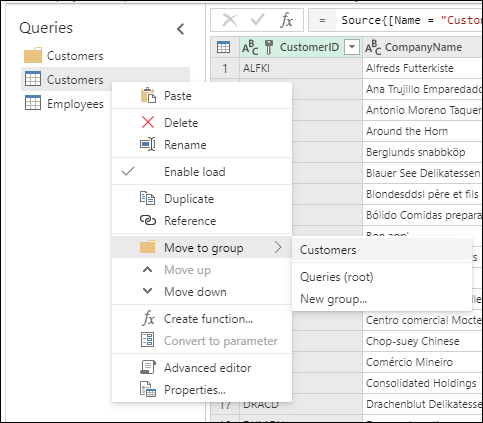Open the CustomerID column filter dropdown
The height and width of the screenshot is (423, 483).
click(x=352, y=47)
